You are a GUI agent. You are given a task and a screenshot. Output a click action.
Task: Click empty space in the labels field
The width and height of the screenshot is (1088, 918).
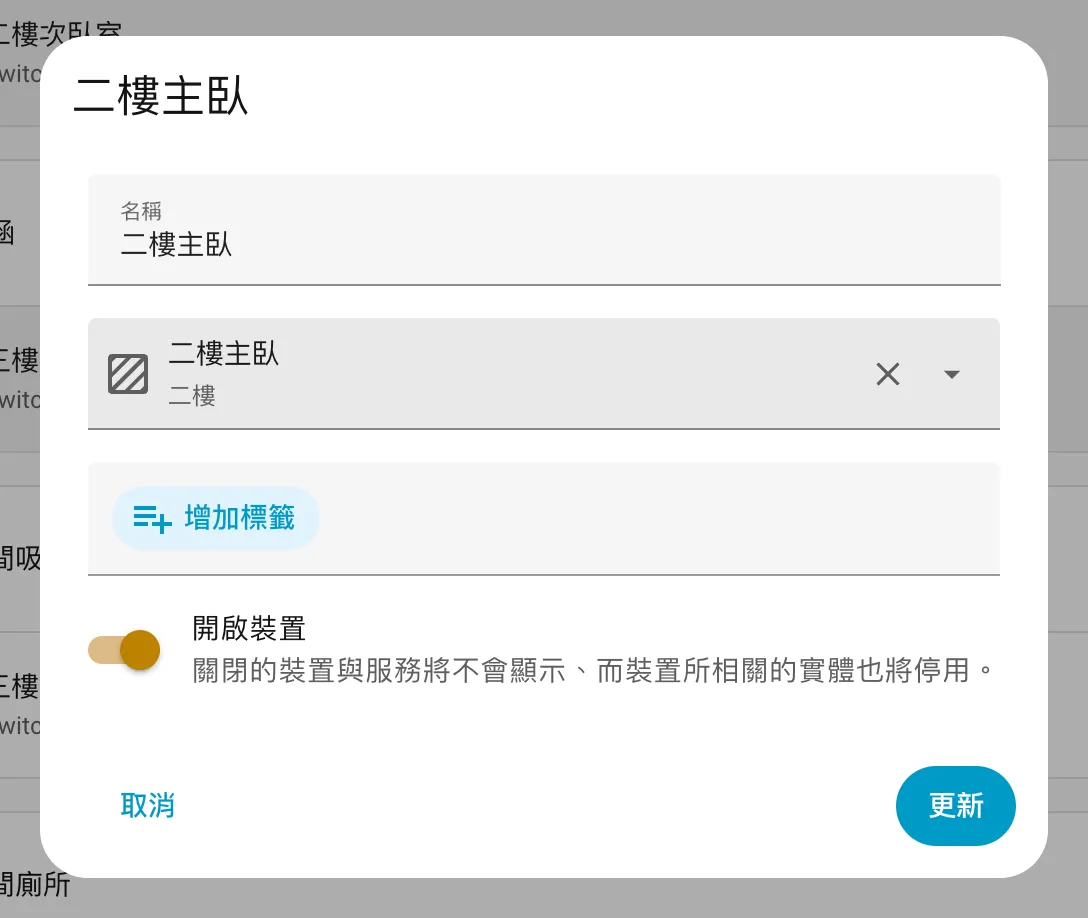point(650,518)
